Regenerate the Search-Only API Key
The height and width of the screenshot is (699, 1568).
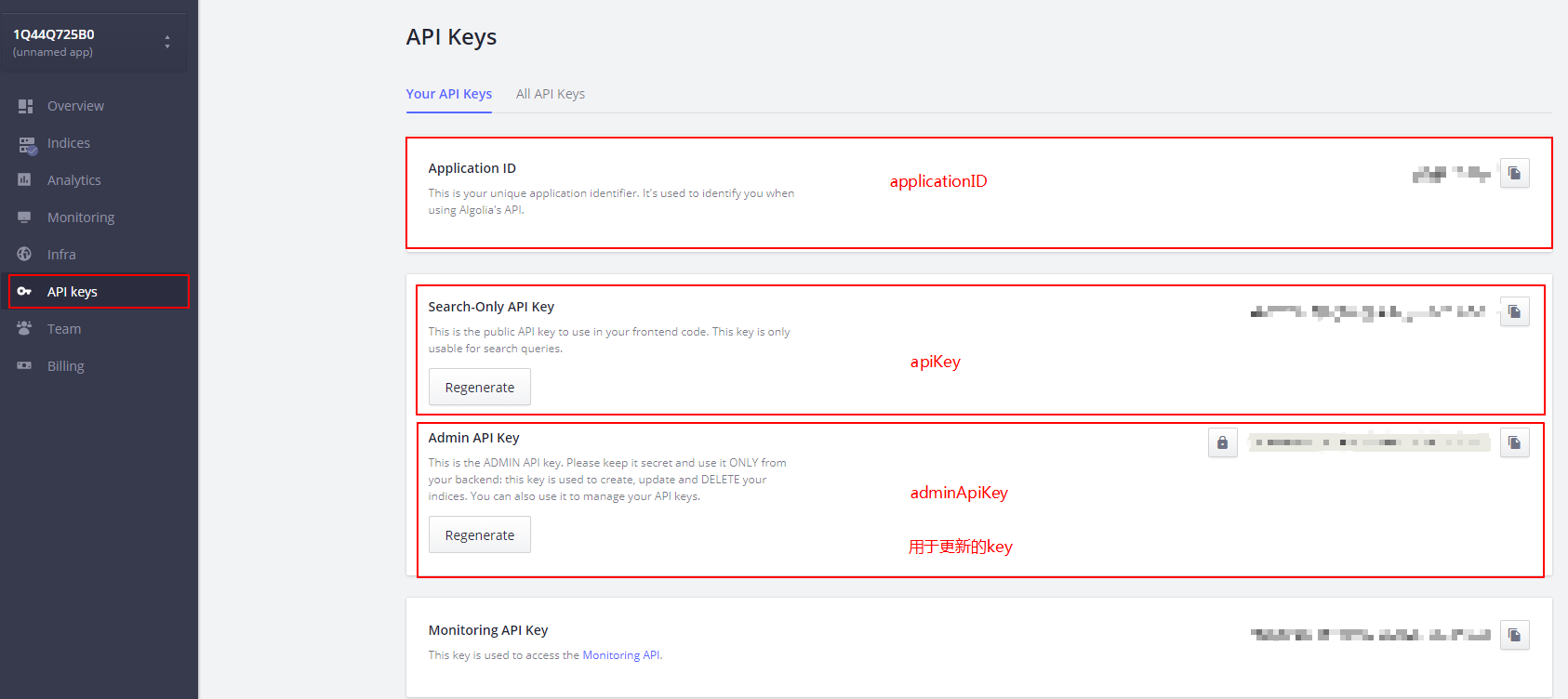[480, 388]
